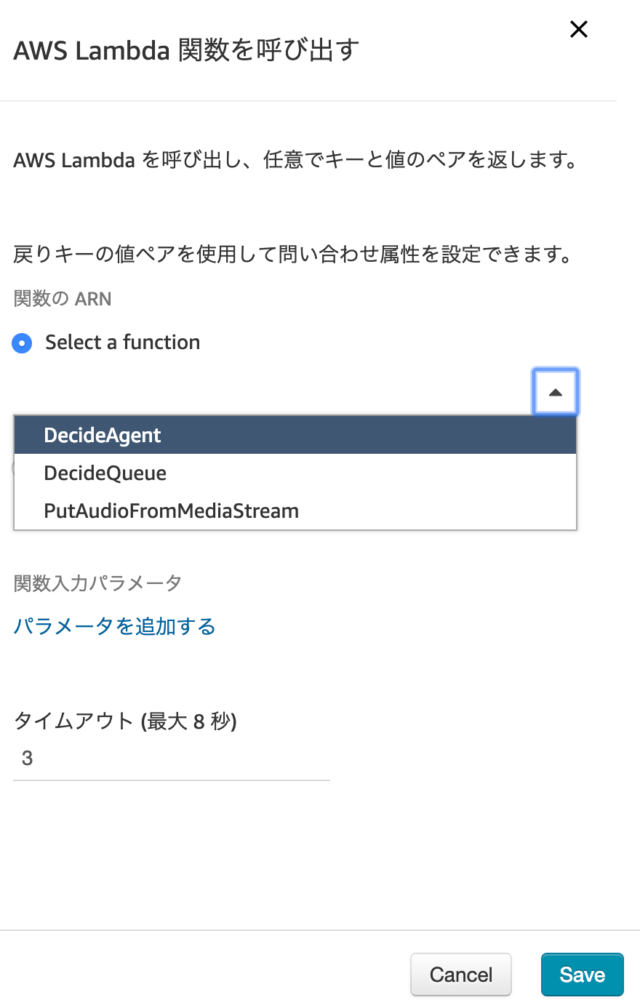
Task: Click the Cancel button
Action: [461, 974]
